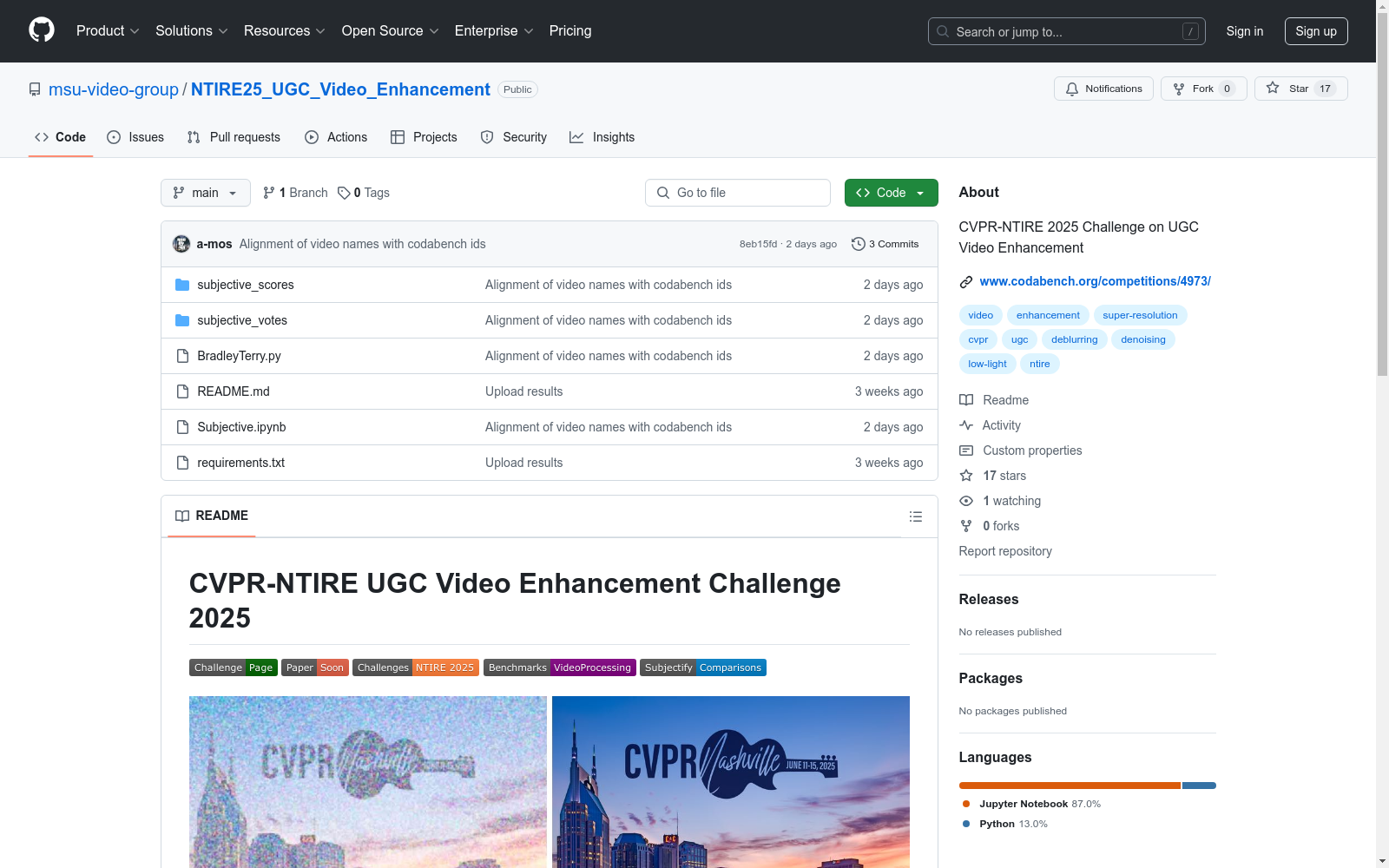The width and height of the screenshot is (1389, 868).
Task: Open the subjective_scores folder icon
Action: pyautogui.click(x=182, y=285)
